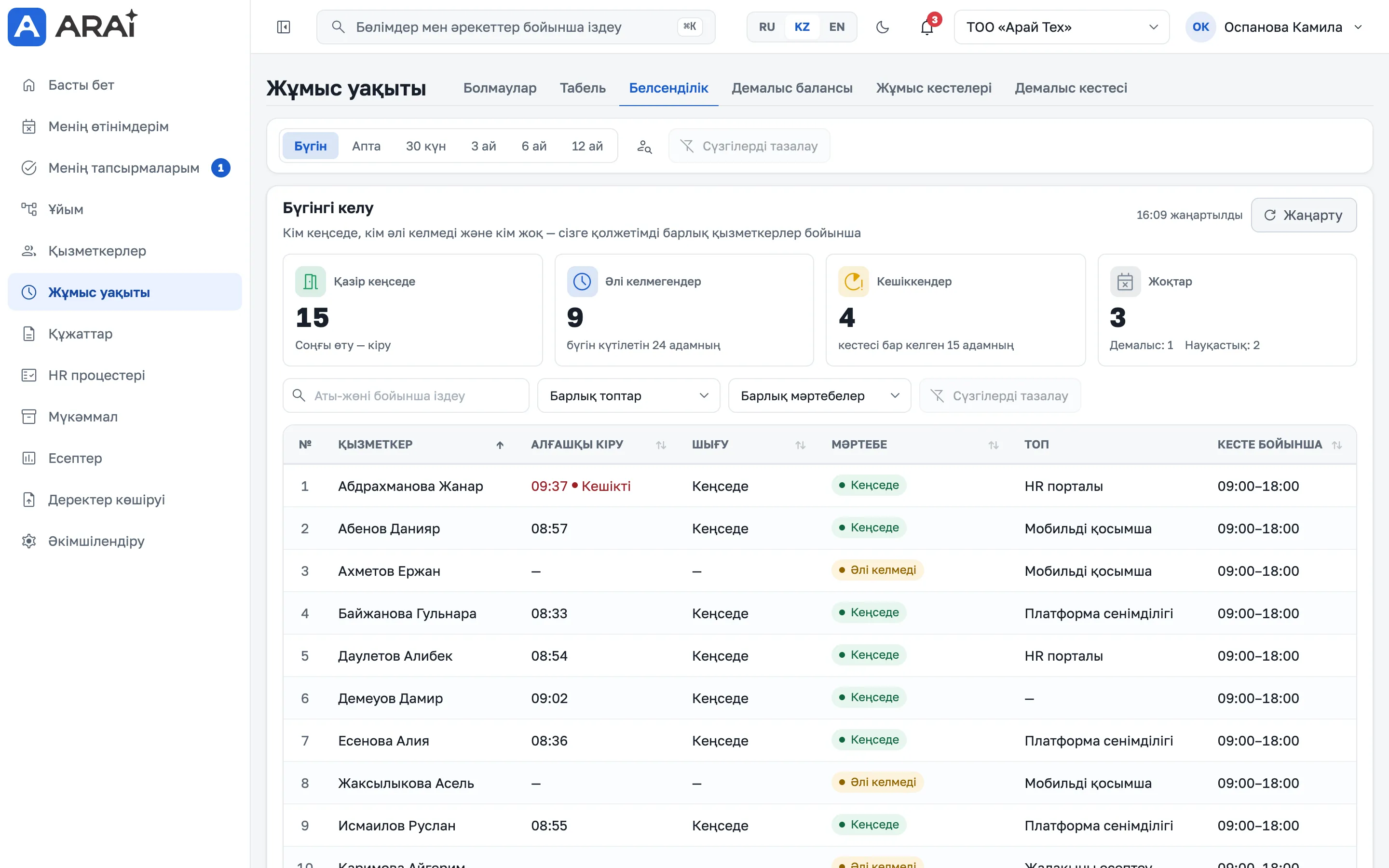
Task: Open Қызметкерлер sidebar item
Action: [124, 251]
